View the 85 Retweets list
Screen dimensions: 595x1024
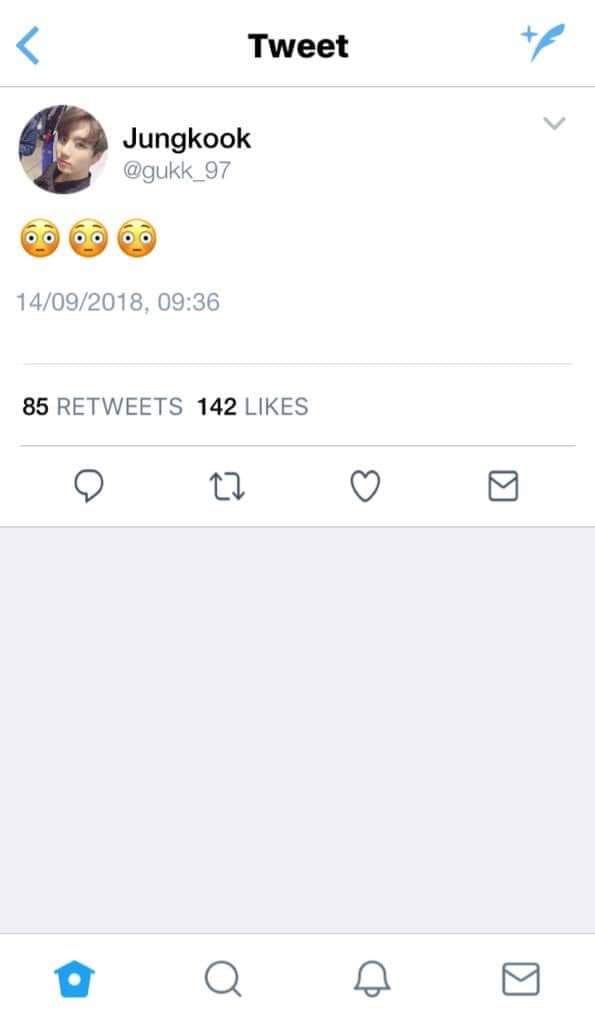coord(103,406)
